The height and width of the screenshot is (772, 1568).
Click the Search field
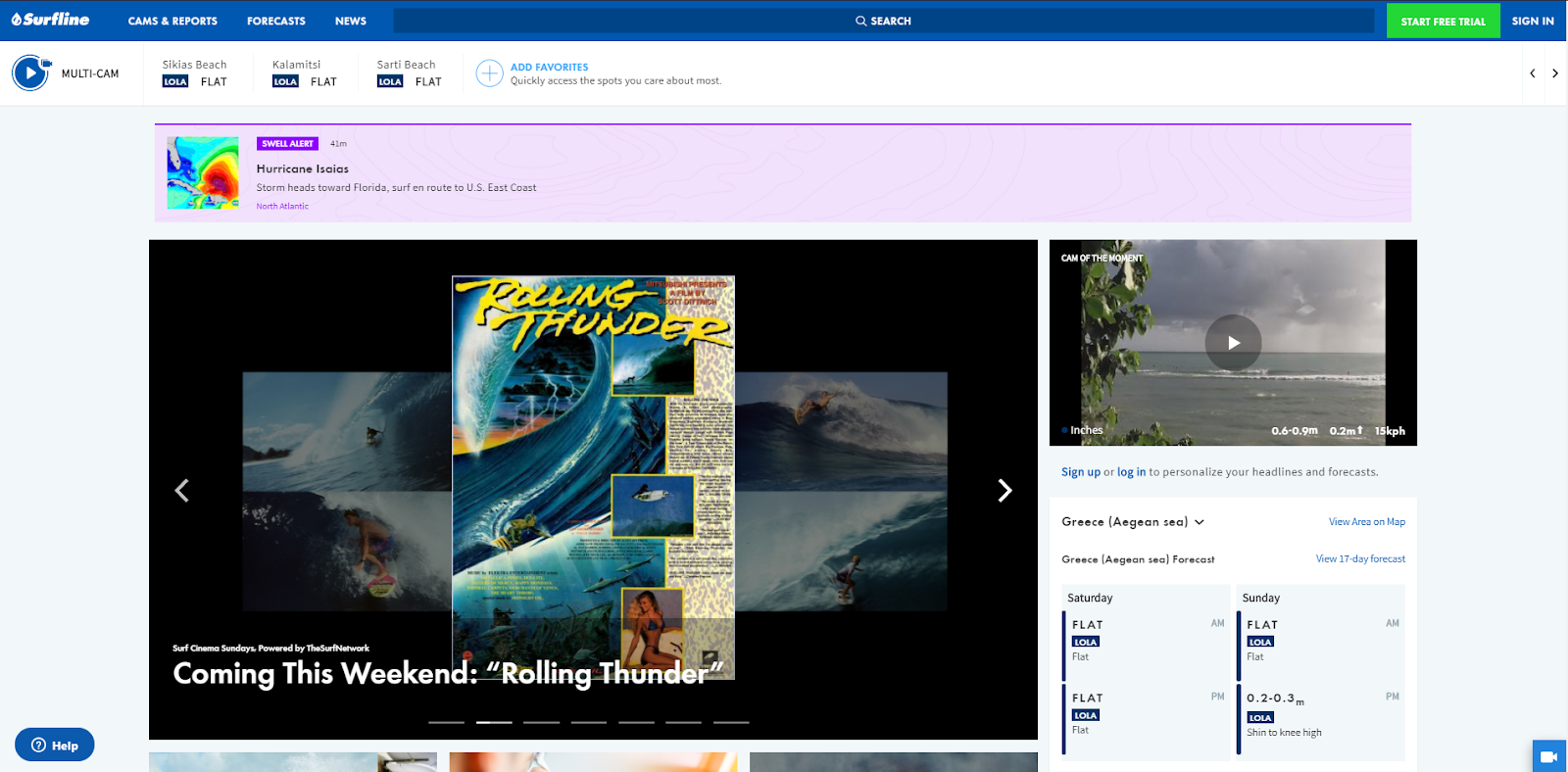884,21
